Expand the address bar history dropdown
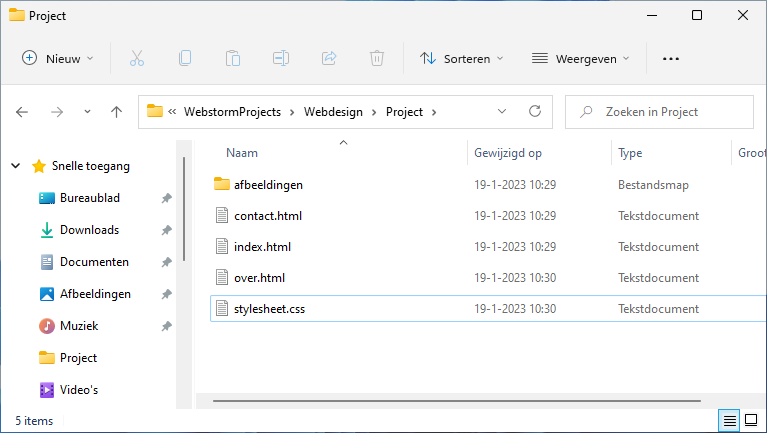The height and width of the screenshot is (433, 767). 502,112
